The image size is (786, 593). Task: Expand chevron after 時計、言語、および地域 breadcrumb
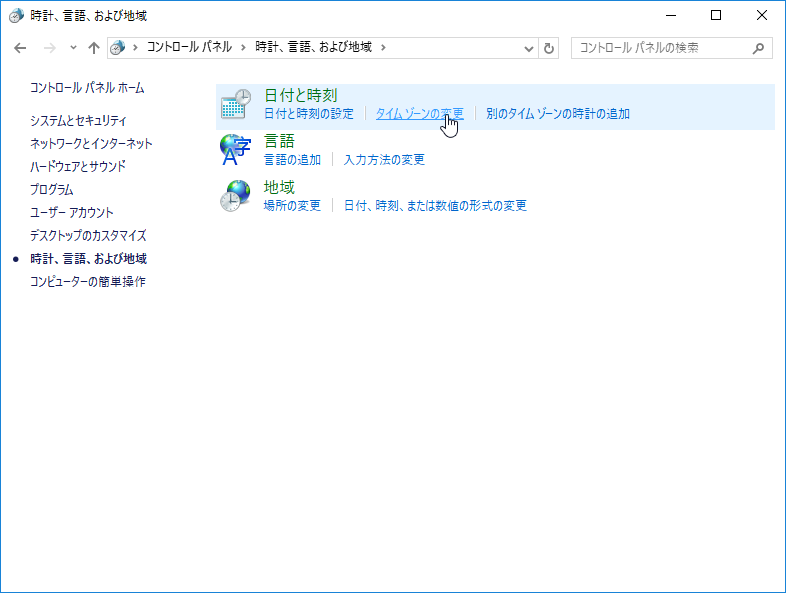coord(383,48)
